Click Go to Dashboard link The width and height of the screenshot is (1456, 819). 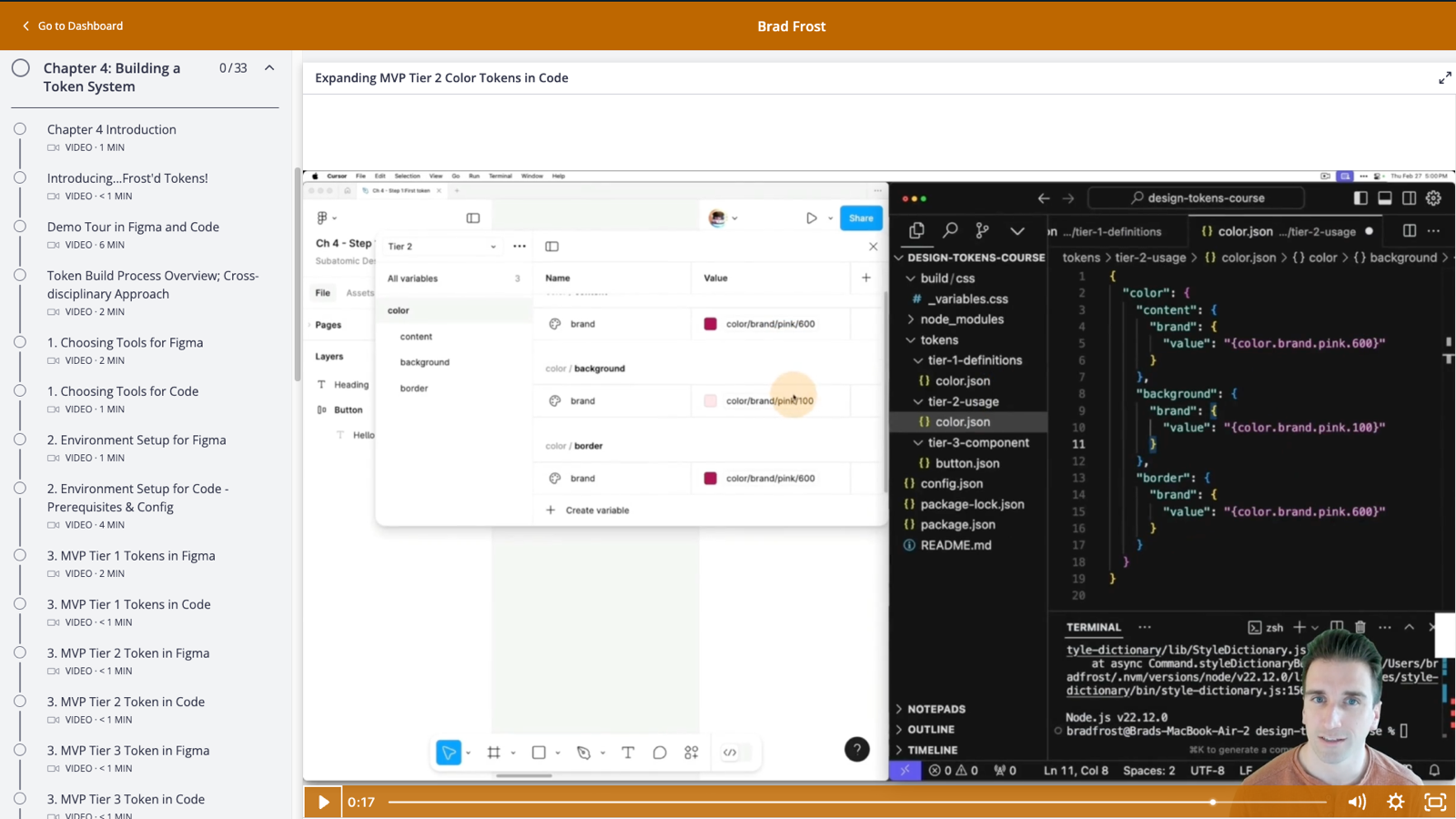(72, 25)
